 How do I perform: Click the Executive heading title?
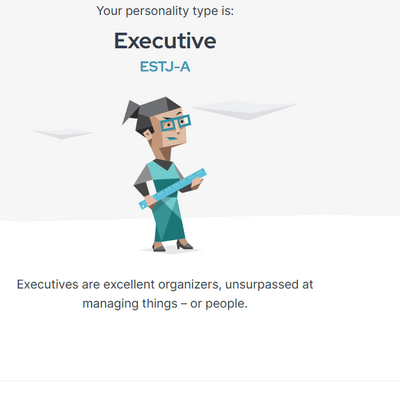(165, 41)
